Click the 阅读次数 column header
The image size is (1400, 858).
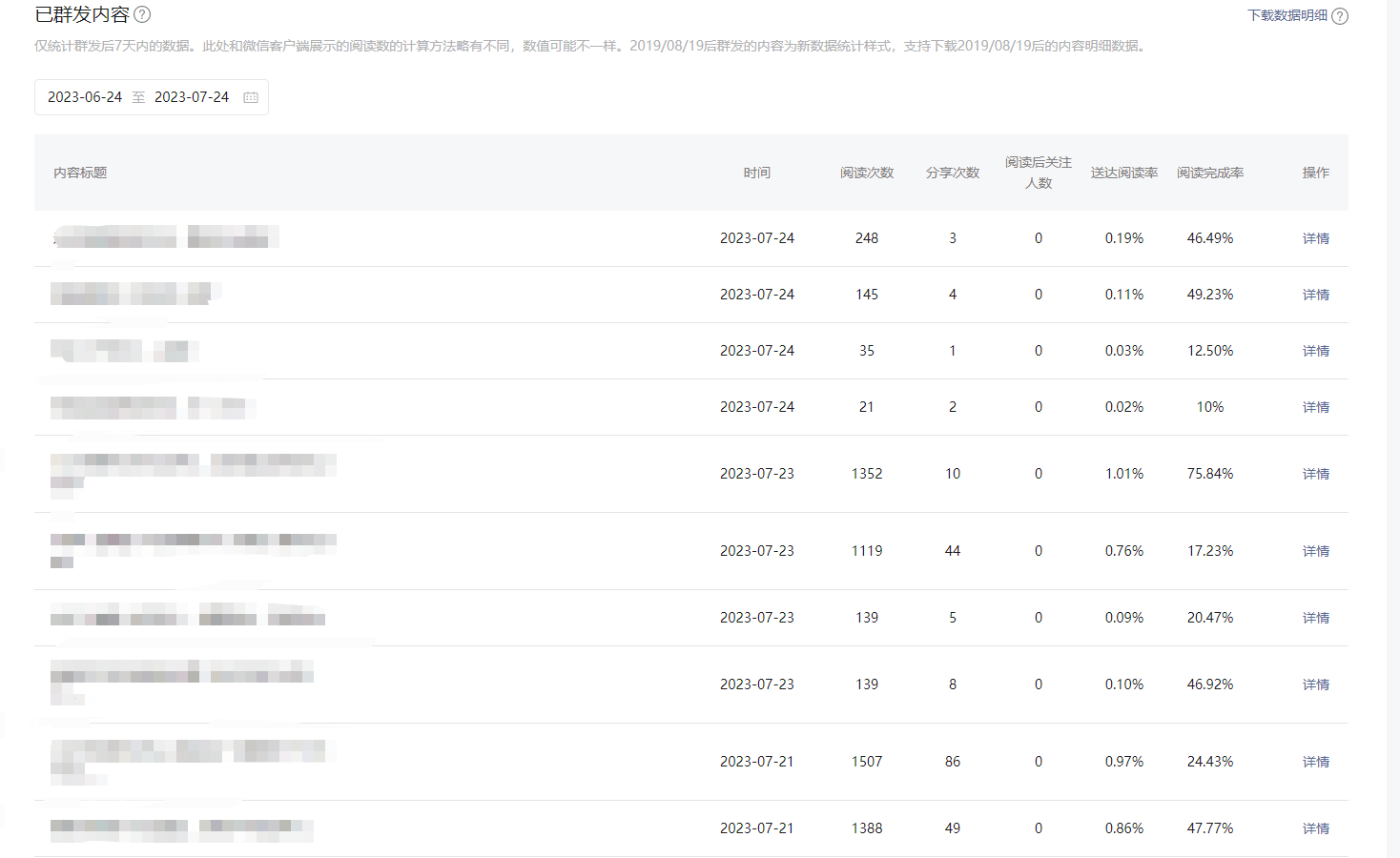coord(866,173)
